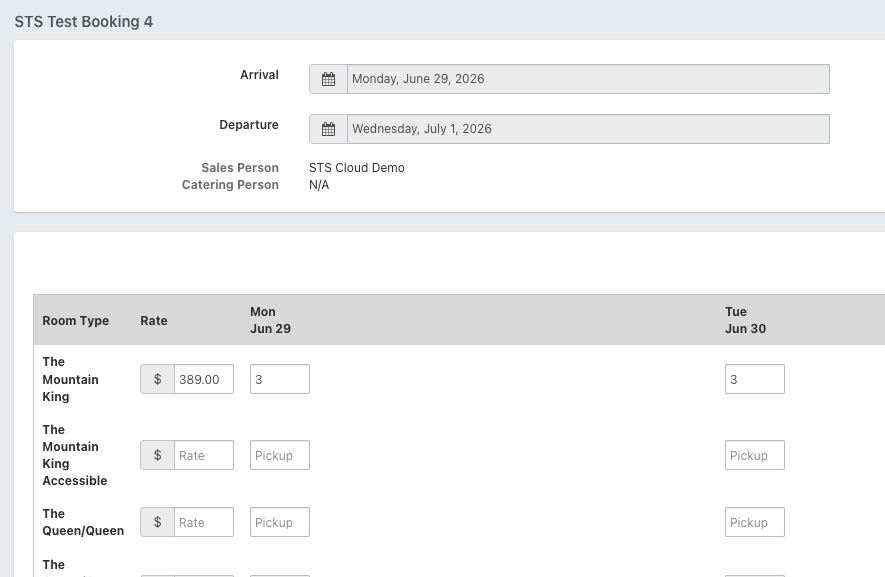Viewport: 885px width, 577px height.
Task: Click The Queen/Queen pickup for Mon Jun 29
Action: 279,522
